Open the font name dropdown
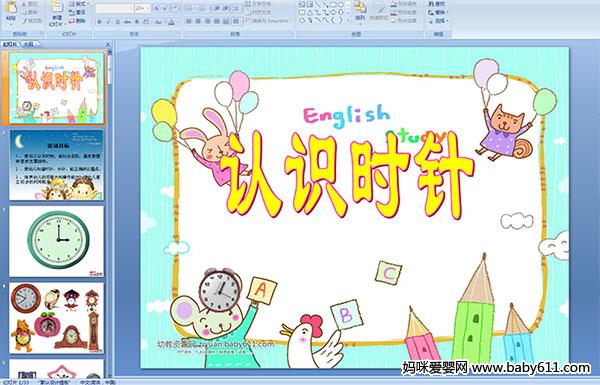This screenshot has width=600, height=385. pyautogui.click(x=114, y=8)
